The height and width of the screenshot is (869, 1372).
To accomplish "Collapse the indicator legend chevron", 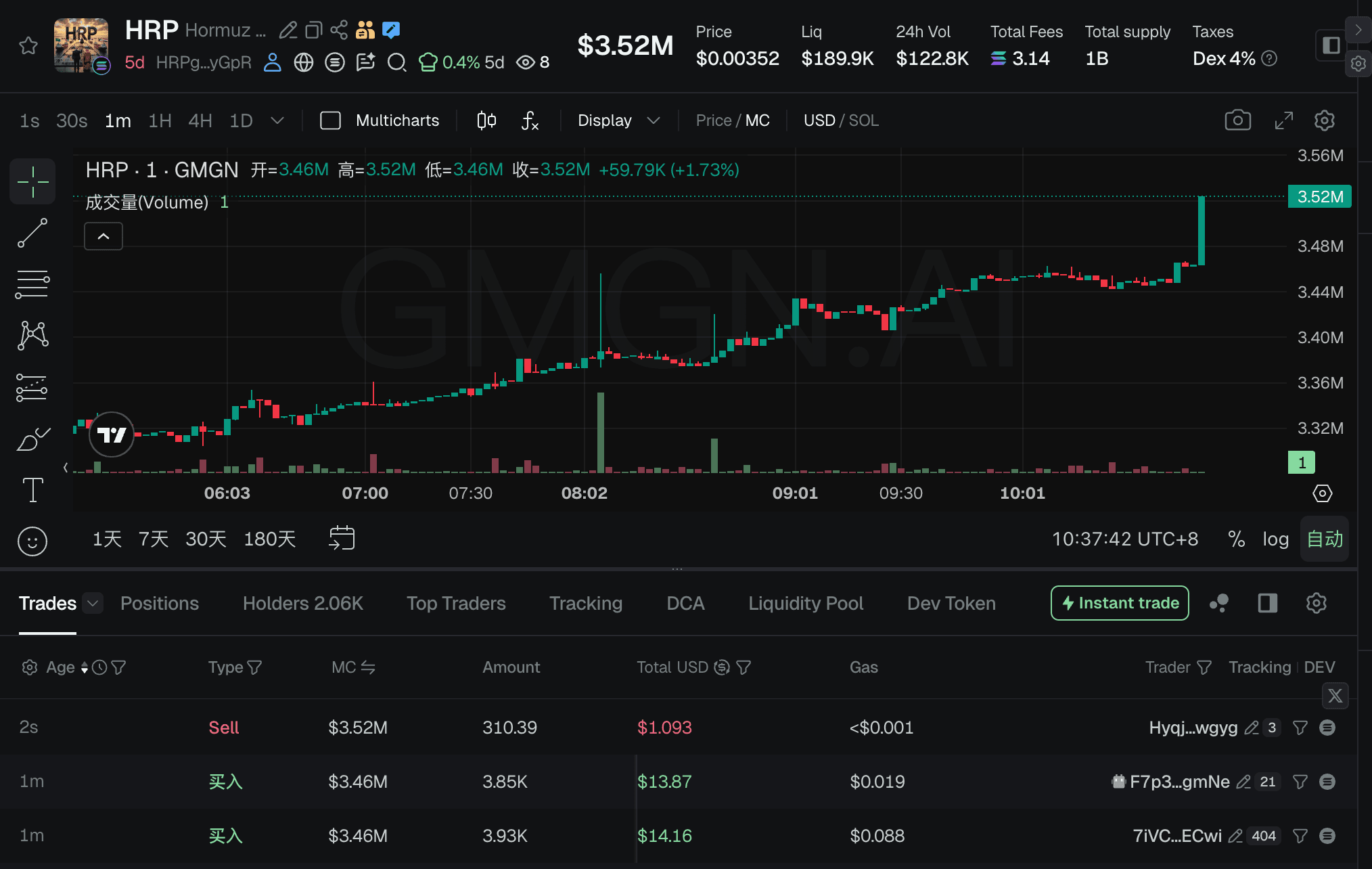I will point(104,236).
